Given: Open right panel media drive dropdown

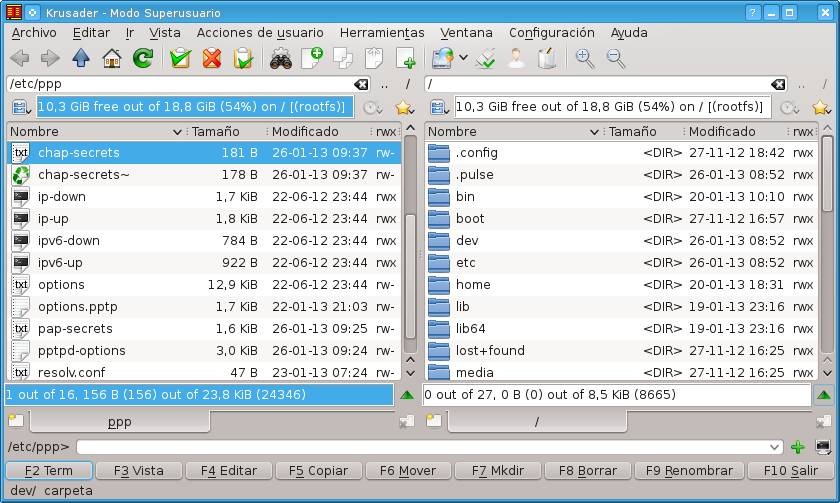Looking at the screenshot, I should 439,108.
